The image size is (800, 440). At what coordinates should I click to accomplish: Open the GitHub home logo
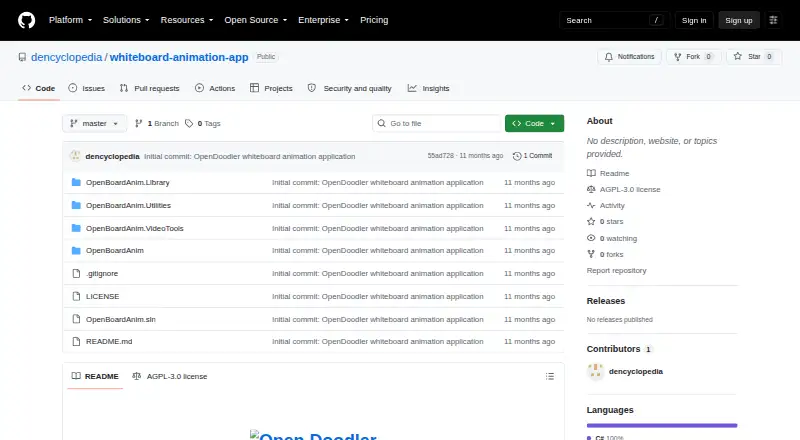[x=27, y=20]
